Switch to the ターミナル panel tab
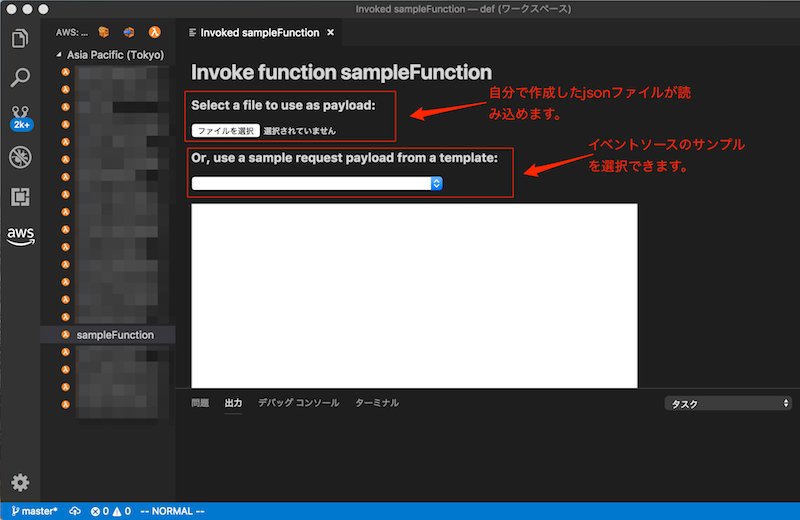 [x=377, y=403]
